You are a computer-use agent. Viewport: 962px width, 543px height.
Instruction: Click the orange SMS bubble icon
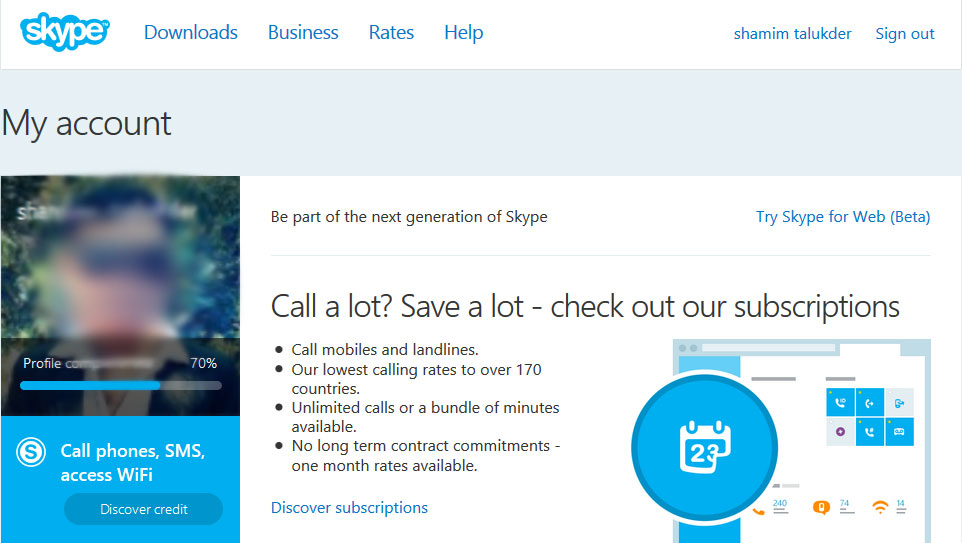click(822, 507)
